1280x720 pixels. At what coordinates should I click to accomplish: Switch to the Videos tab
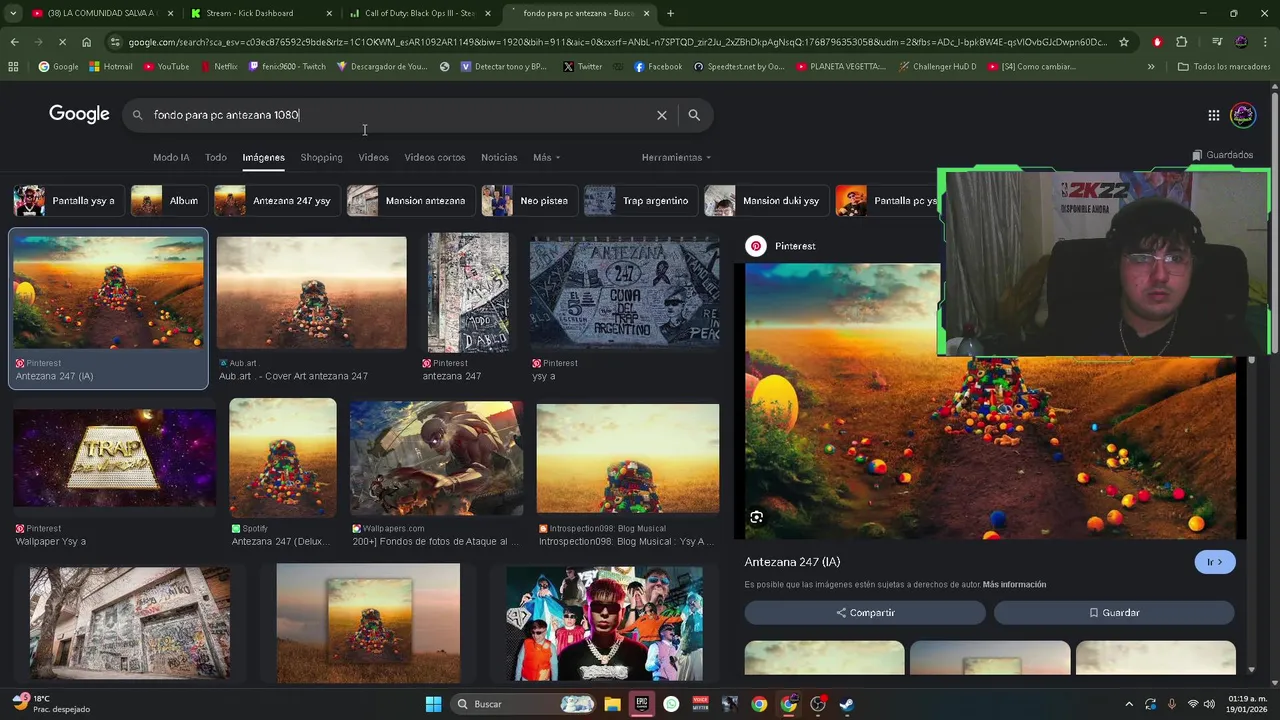pos(373,157)
